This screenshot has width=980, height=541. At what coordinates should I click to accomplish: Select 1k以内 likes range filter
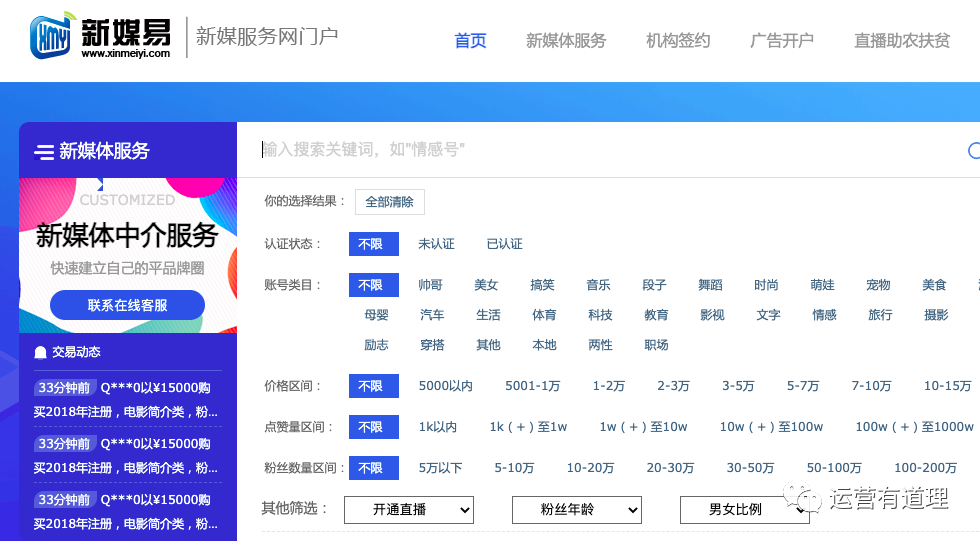pyautogui.click(x=438, y=427)
